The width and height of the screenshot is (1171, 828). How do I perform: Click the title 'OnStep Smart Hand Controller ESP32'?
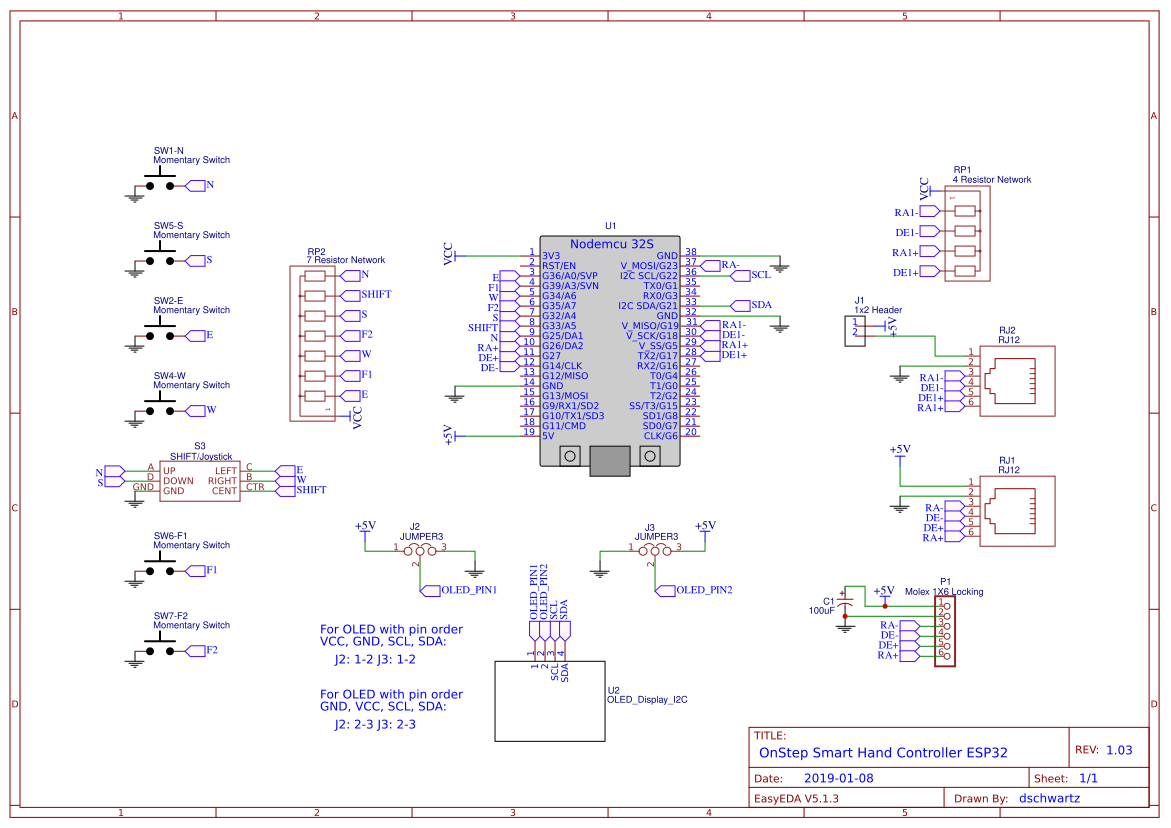click(x=883, y=753)
